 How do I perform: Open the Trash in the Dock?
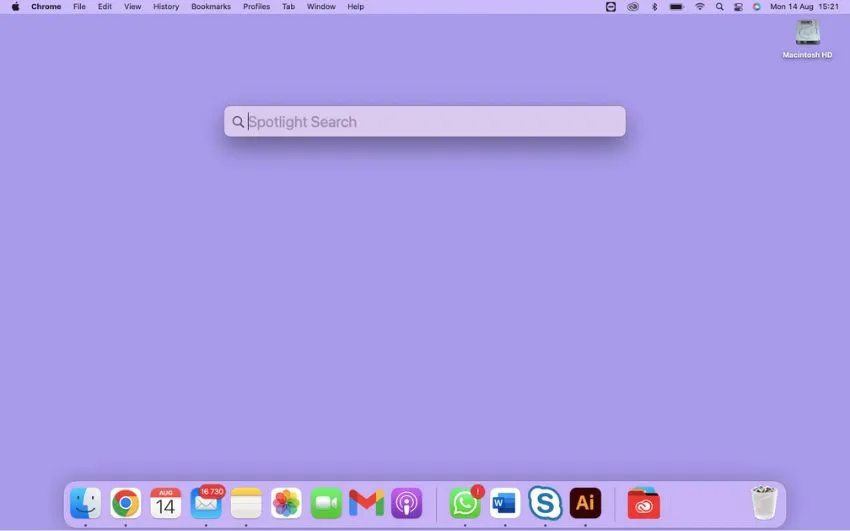pyautogui.click(x=764, y=503)
